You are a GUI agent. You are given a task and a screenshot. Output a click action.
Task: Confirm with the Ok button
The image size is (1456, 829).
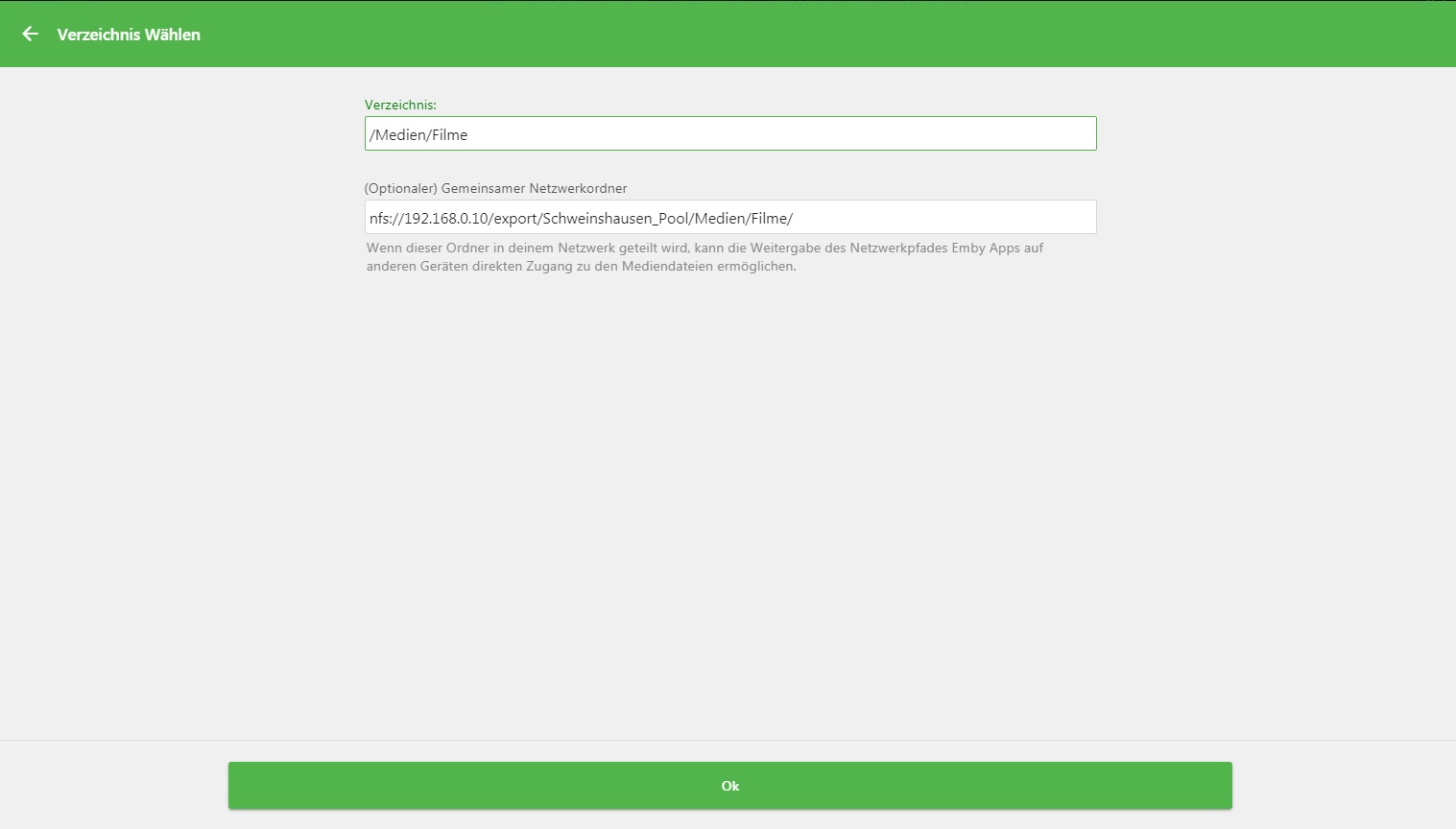(730, 786)
